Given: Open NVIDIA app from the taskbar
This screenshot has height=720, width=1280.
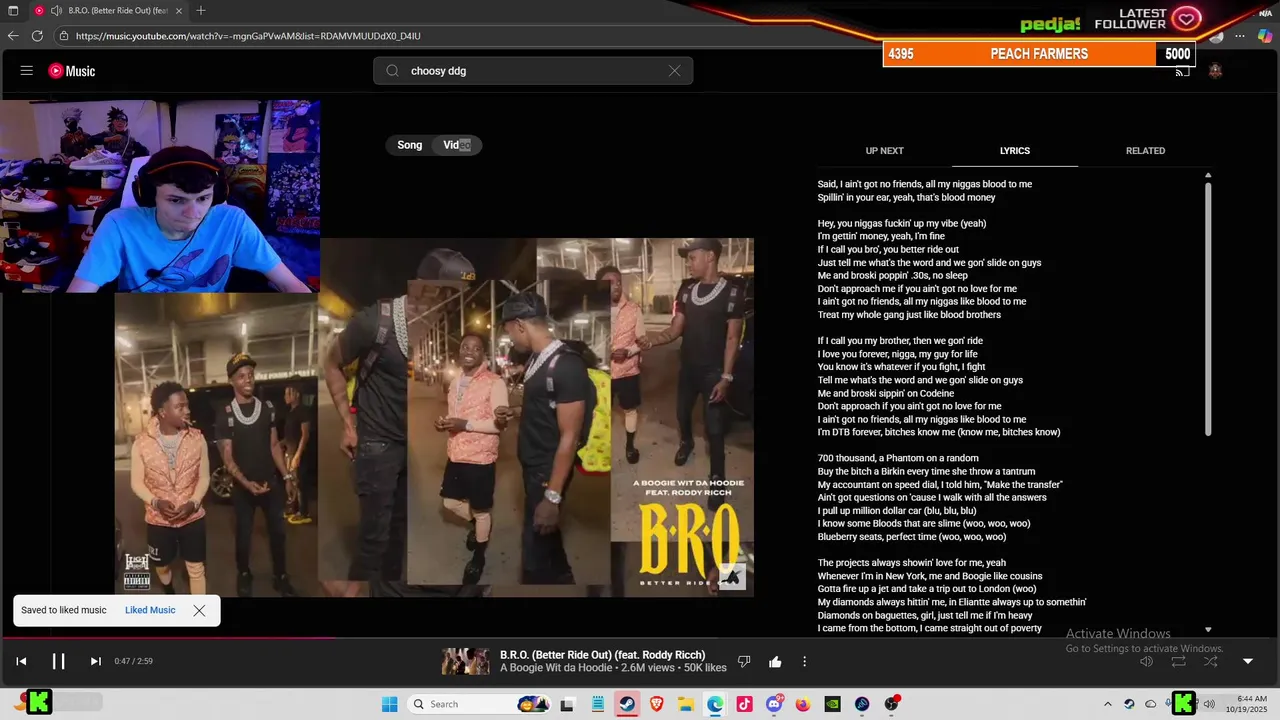Looking at the screenshot, I should (832, 704).
